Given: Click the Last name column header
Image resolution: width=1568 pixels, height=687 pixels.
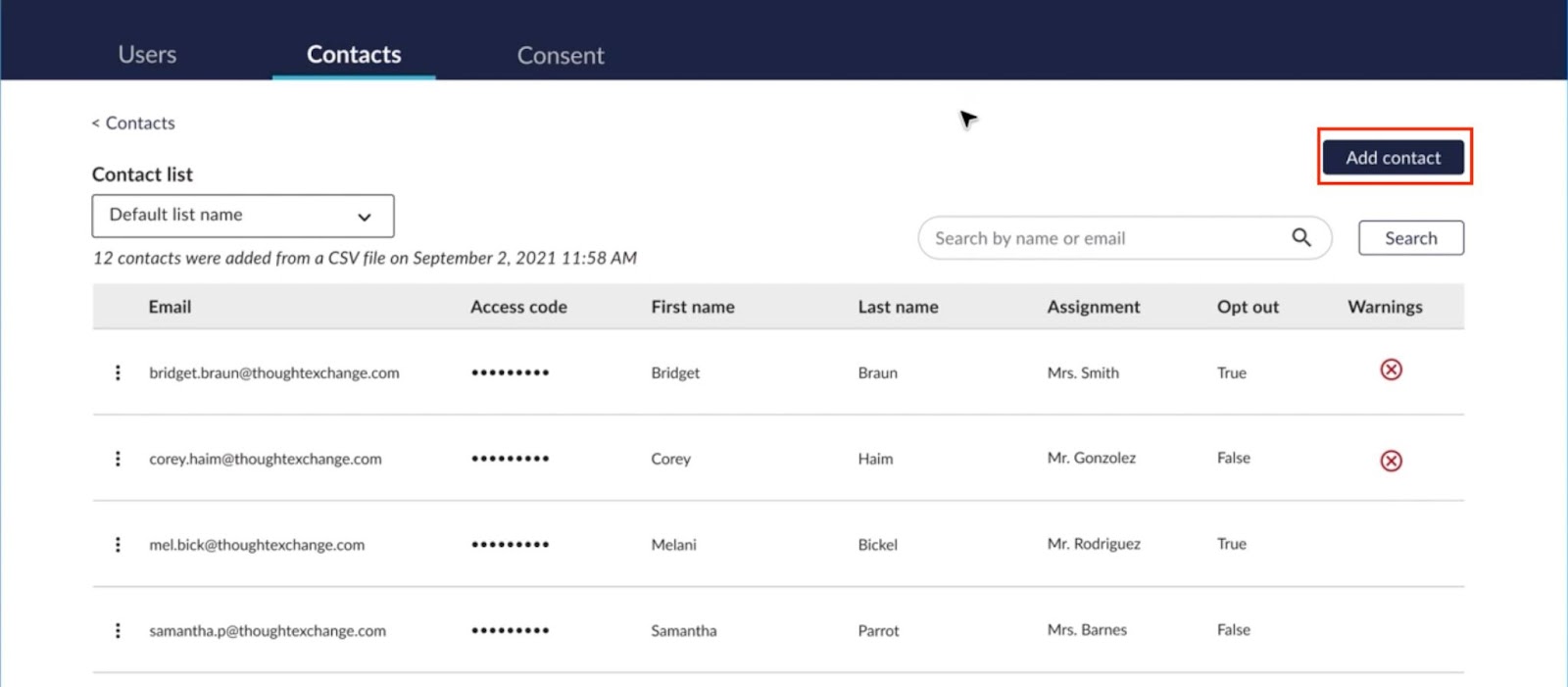Looking at the screenshot, I should click(x=898, y=307).
